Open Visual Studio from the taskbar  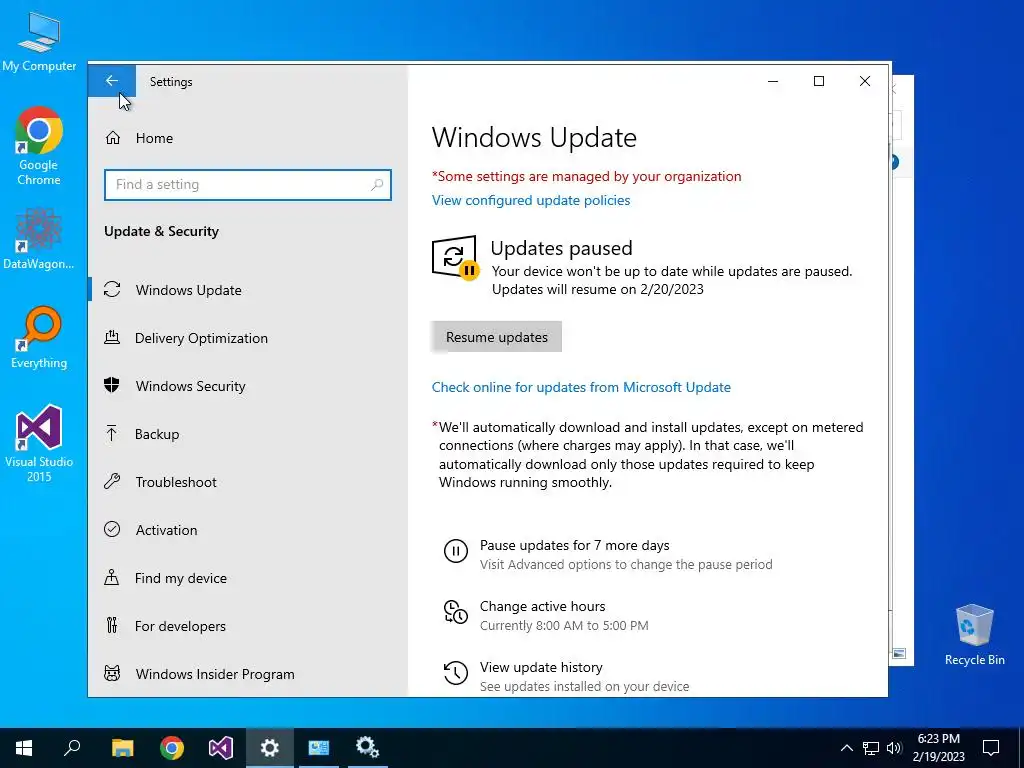click(x=221, y=748)
